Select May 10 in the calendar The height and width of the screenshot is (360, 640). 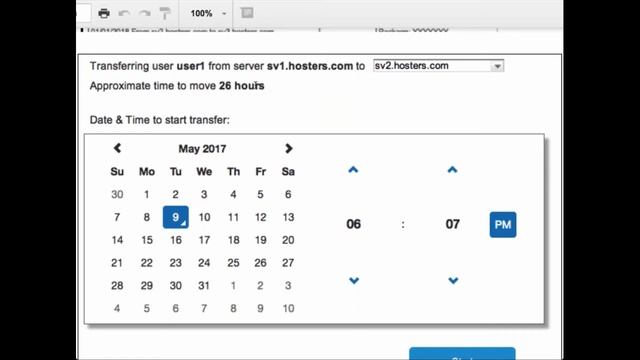pos(204,217)
